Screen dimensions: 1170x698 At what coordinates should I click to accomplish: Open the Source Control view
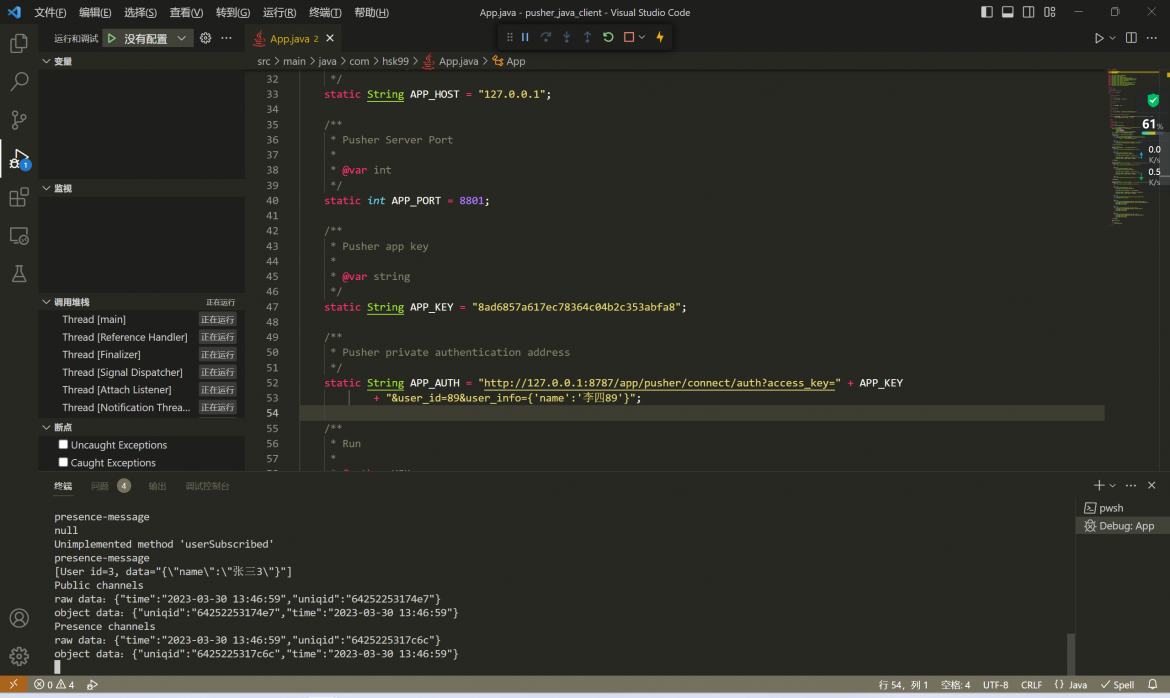click(x=19, y=120)
